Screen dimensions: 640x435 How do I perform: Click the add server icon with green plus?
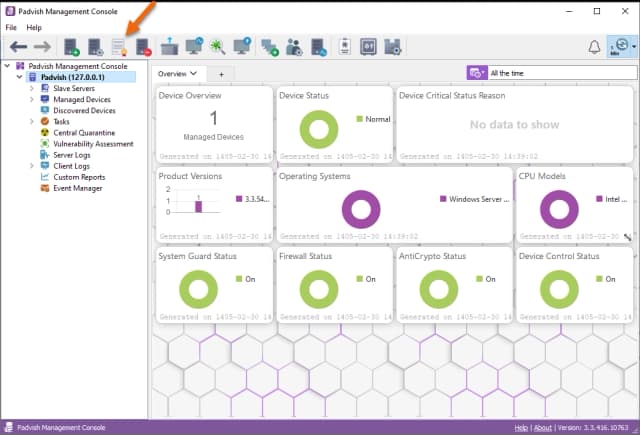[71, 47]
